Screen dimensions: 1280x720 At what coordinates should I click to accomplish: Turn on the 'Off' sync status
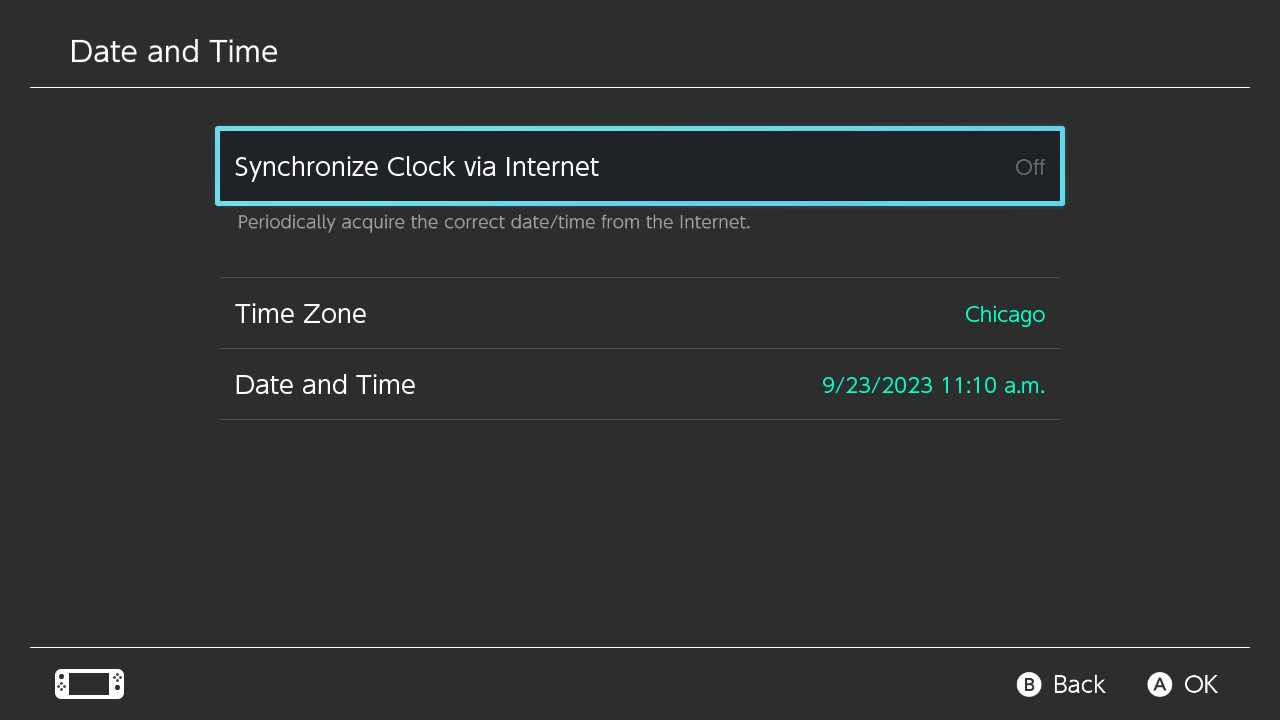[1029, 167]
